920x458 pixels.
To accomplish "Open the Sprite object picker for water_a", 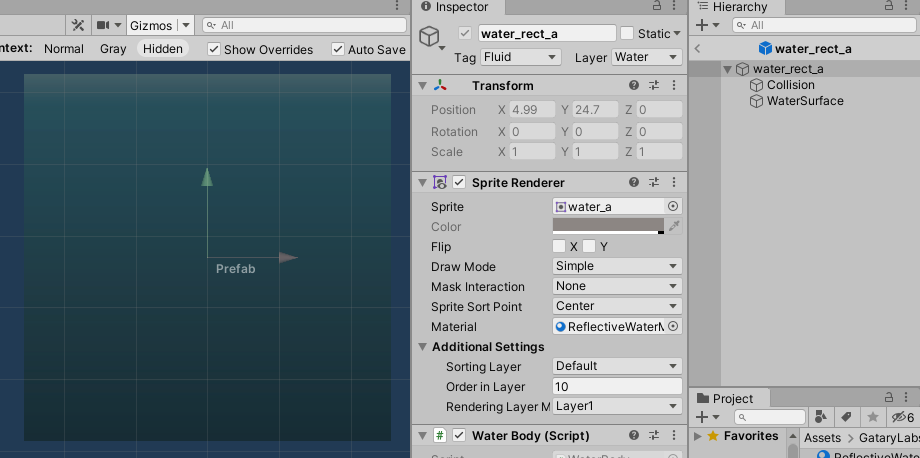I will click(673, 207).
